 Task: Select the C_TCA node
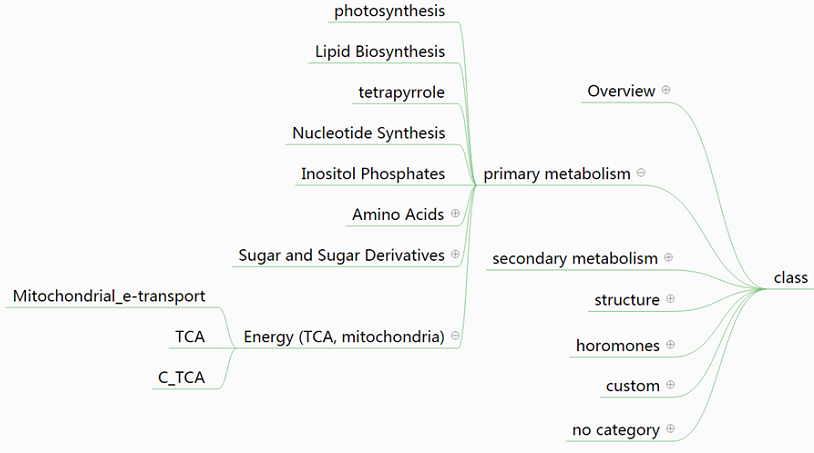pyautogui.click(x=181, y=377)
